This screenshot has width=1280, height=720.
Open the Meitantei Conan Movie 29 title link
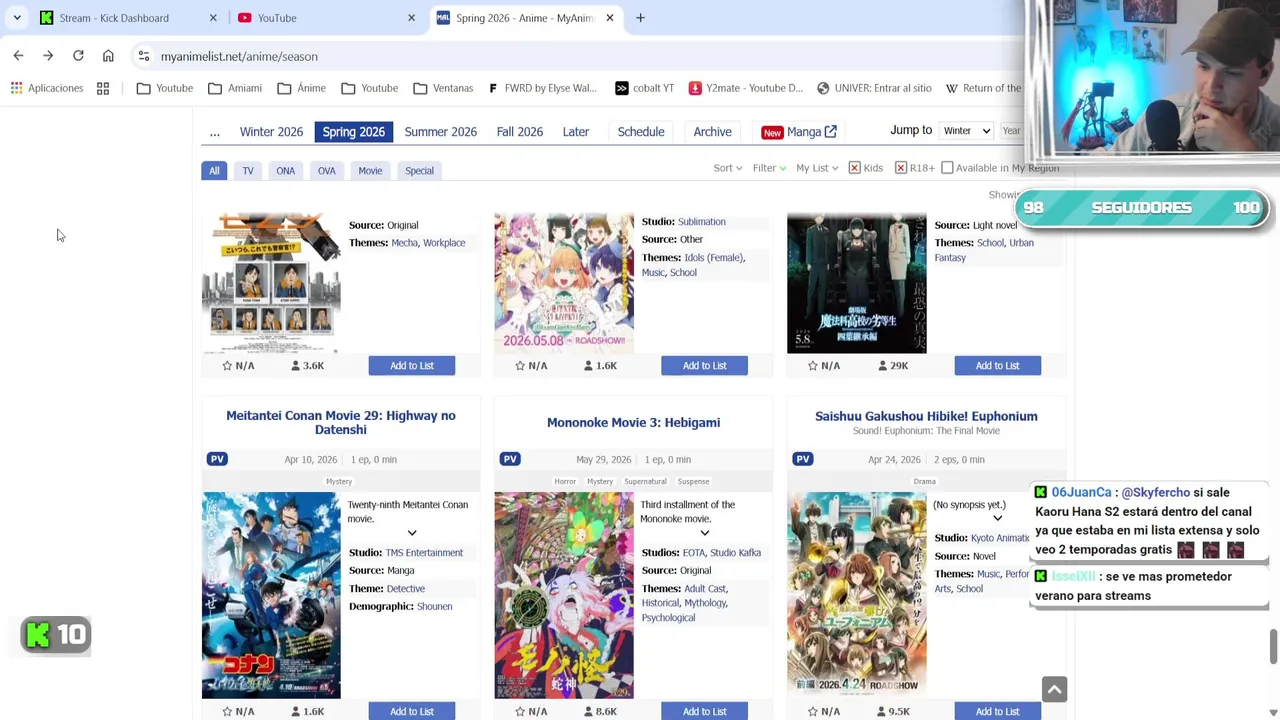pos(341,422)
